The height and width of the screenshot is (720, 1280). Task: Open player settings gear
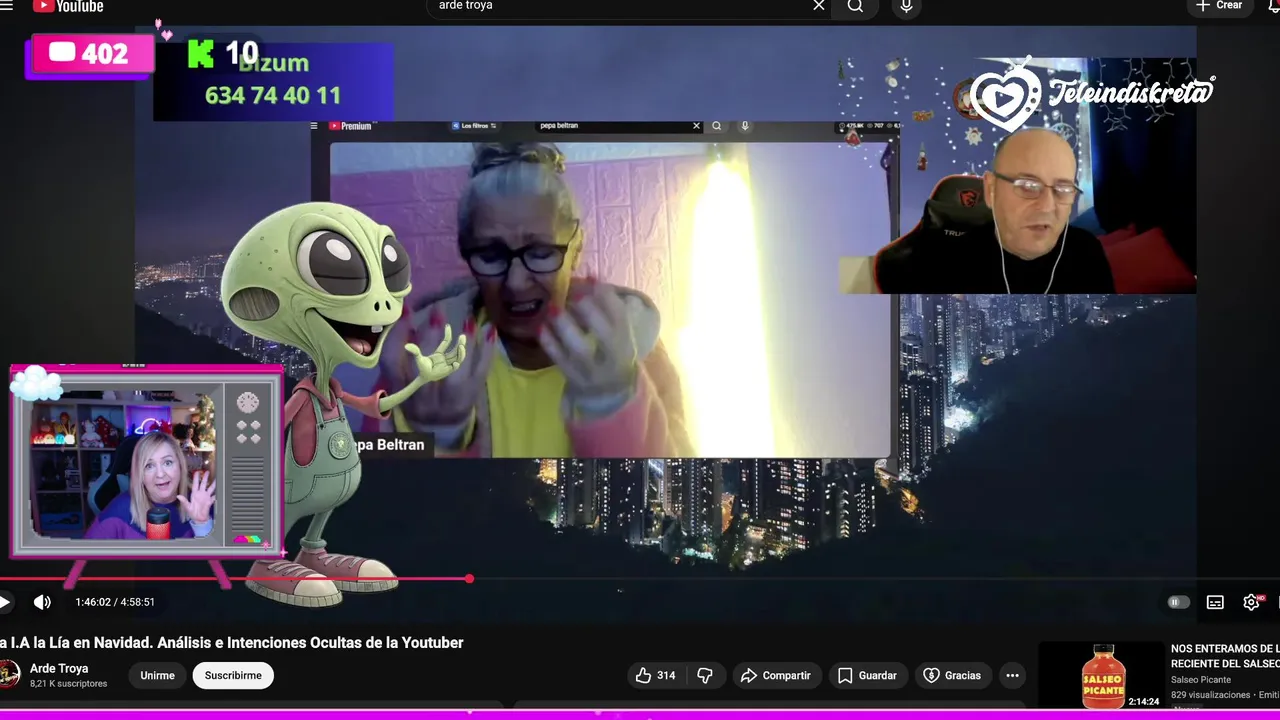pos(1252,602)
